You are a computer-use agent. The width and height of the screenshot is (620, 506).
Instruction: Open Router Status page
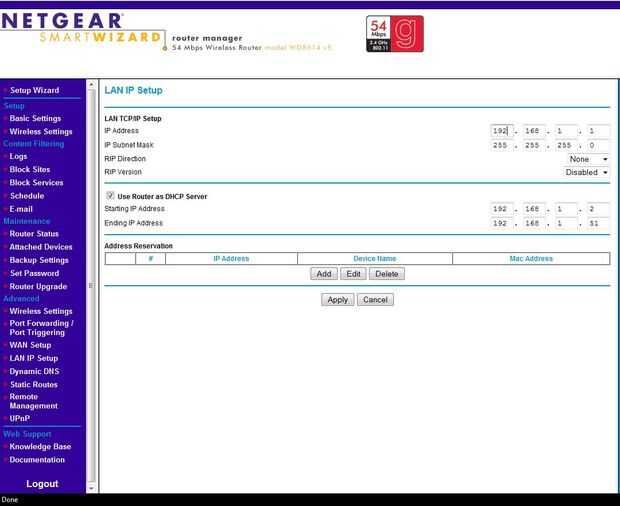[34, 234]
